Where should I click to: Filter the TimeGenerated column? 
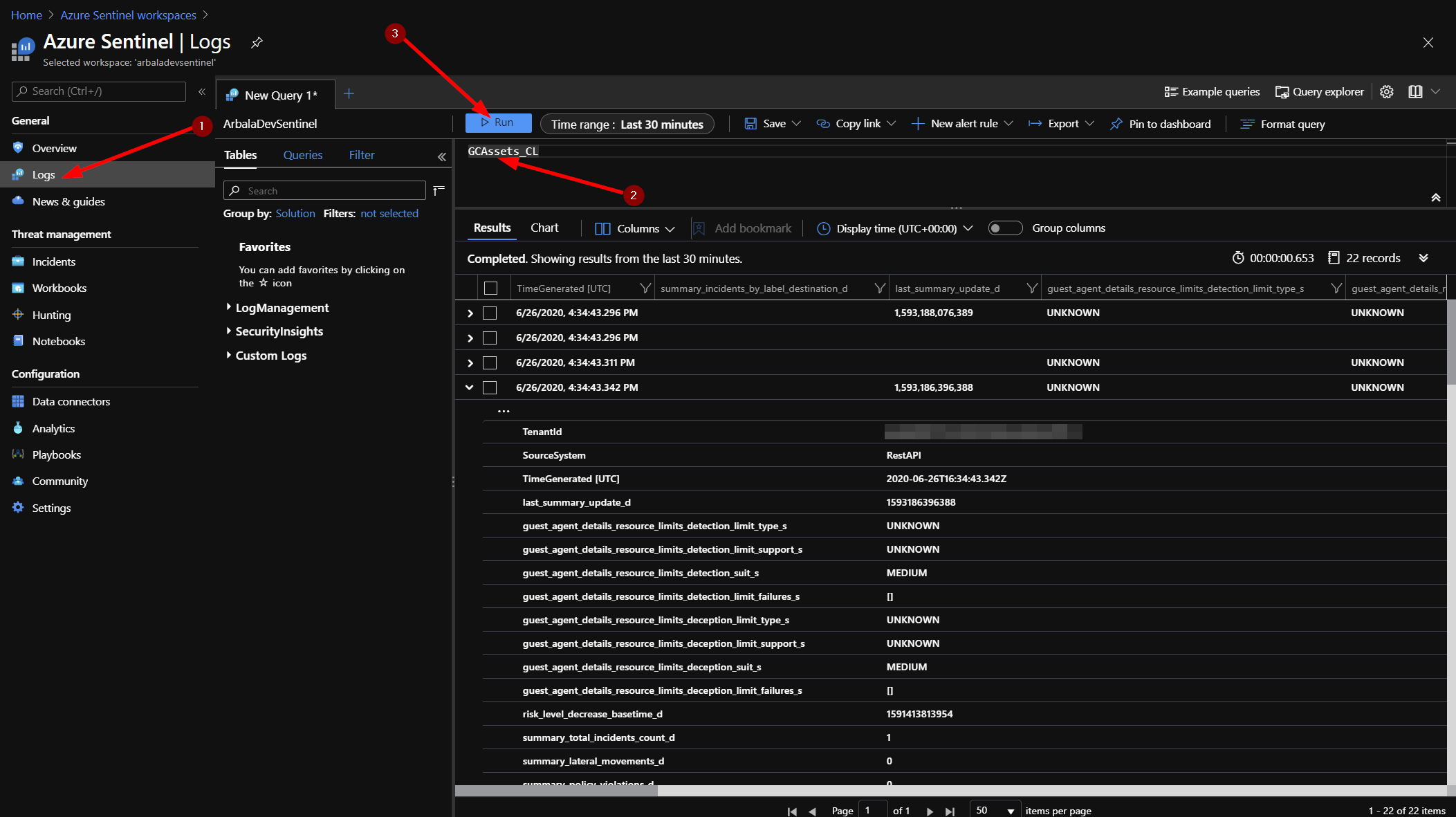[x=645, y=288]
